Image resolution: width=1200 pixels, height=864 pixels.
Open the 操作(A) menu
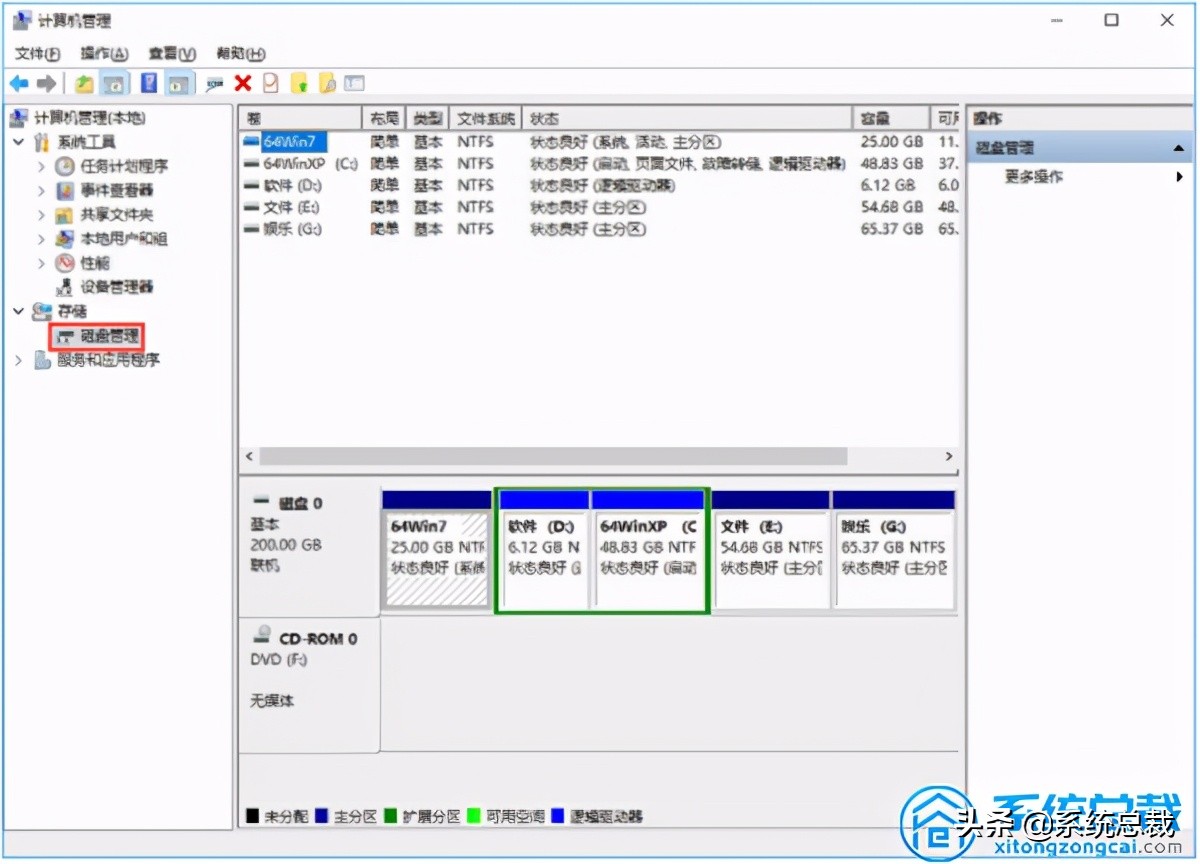[104, 54]
